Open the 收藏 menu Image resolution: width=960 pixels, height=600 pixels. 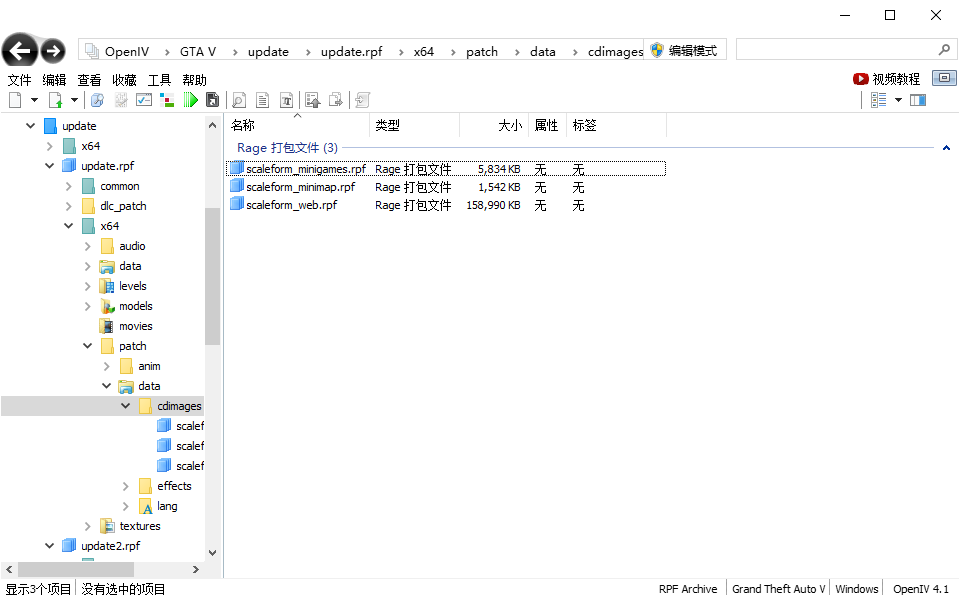coord(124,80)
